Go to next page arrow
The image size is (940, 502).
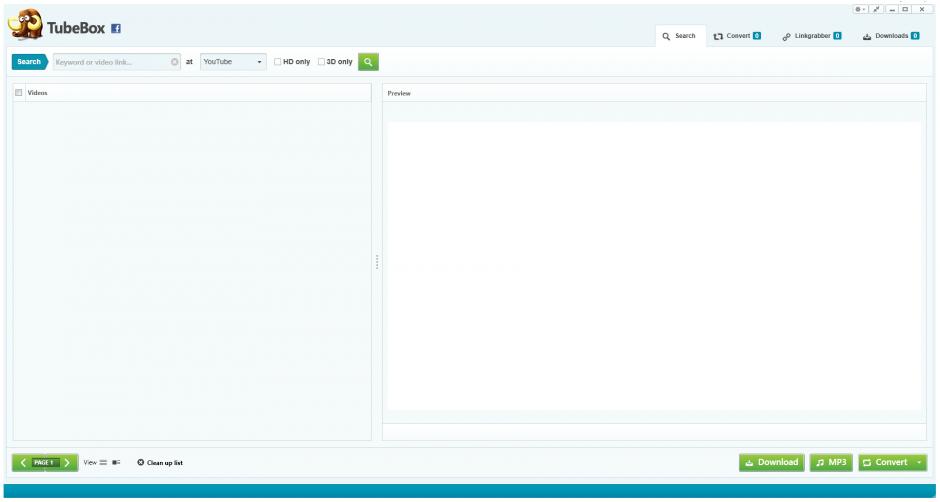[67, 463]
